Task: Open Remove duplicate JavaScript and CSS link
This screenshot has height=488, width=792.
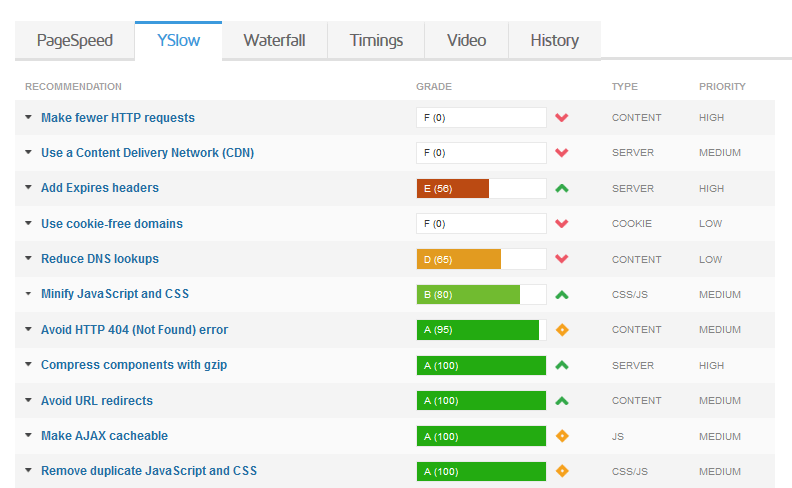Action: pyautogui.click(x=149, y=471)
